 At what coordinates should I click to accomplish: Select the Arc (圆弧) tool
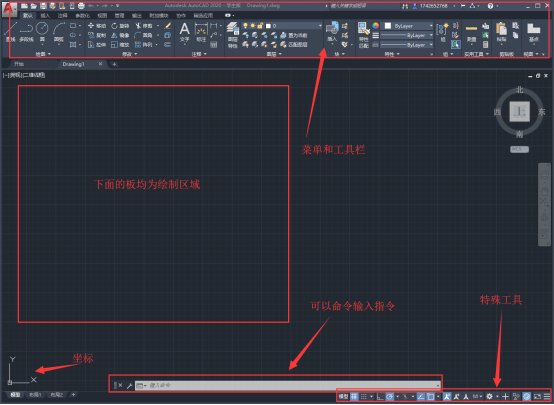59,31
